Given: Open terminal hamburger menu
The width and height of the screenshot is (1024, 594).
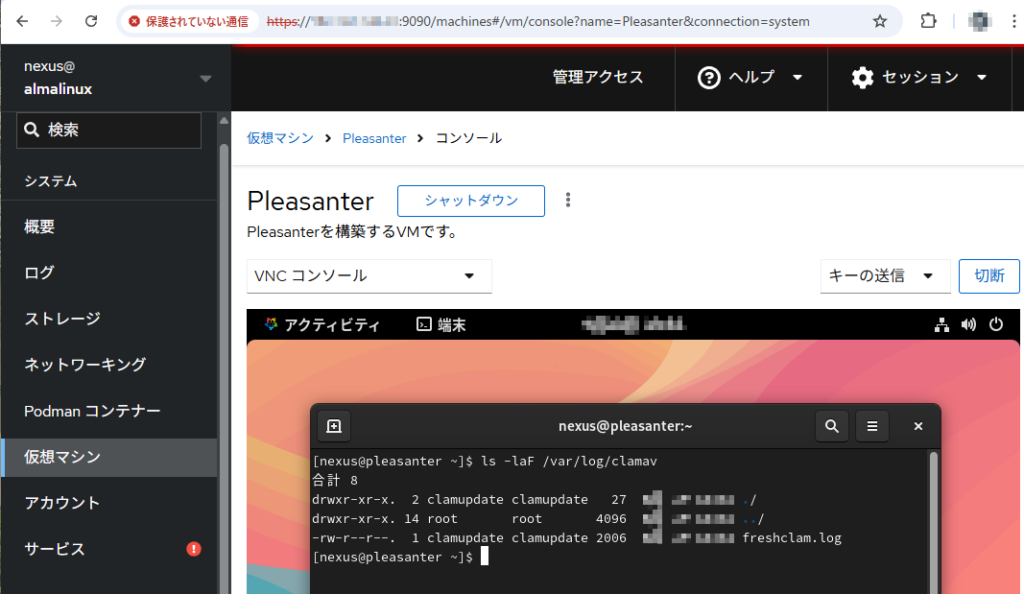Looking at the screenshot, I should coord(872,426).
